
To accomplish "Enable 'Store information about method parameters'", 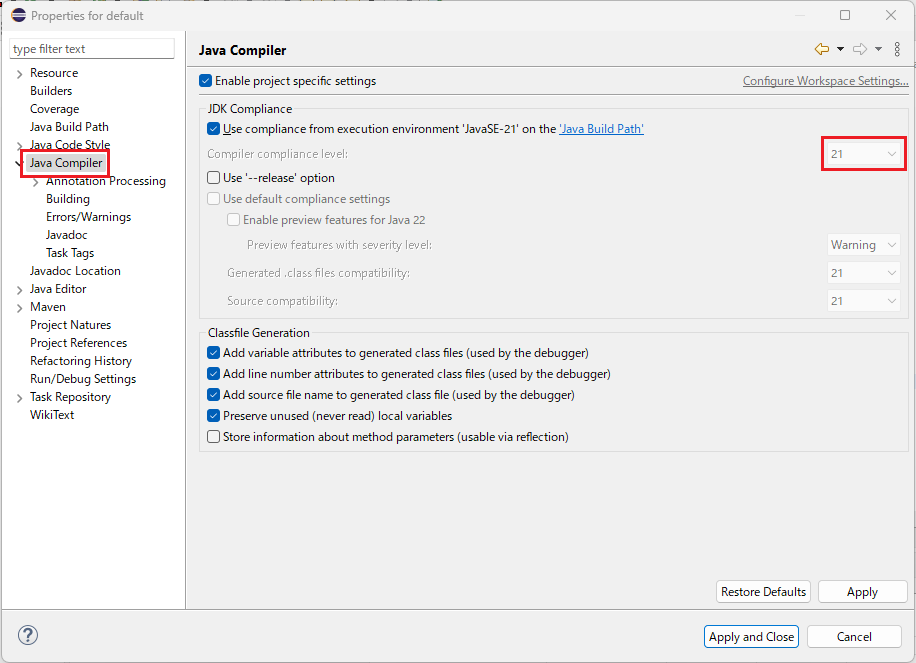I will 213,437.
